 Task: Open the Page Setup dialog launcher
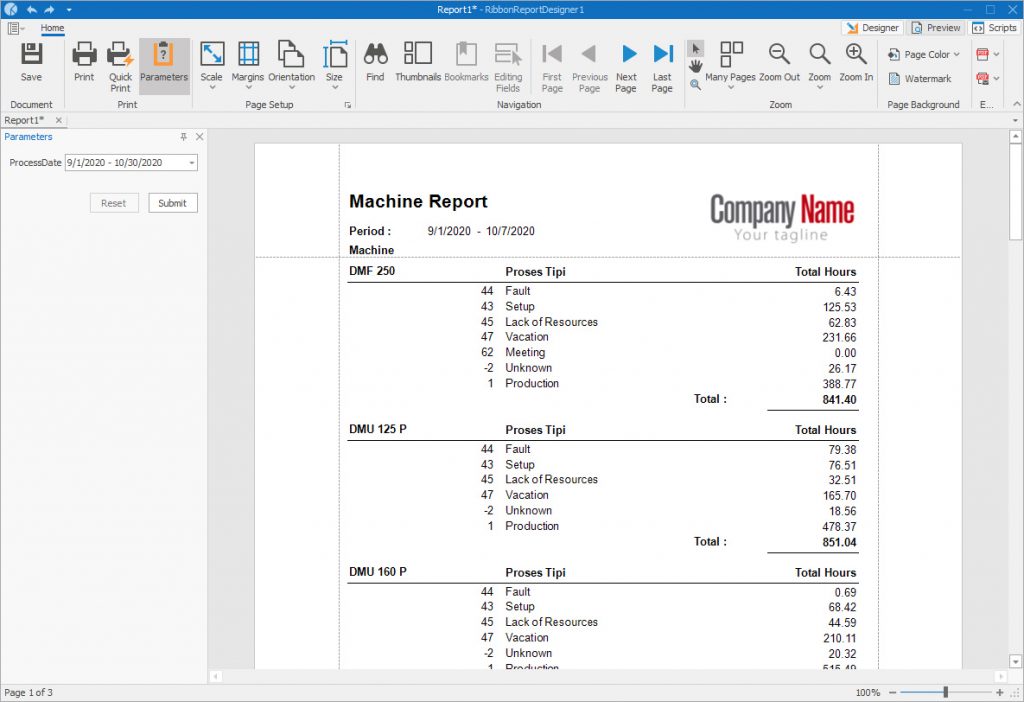(347, 104)
